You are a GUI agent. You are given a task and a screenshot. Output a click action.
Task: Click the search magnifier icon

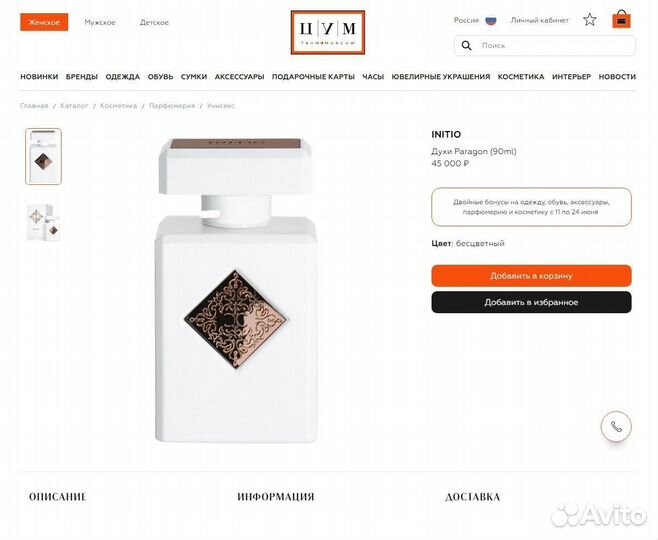pyautogui.click(x=466, y=45)
